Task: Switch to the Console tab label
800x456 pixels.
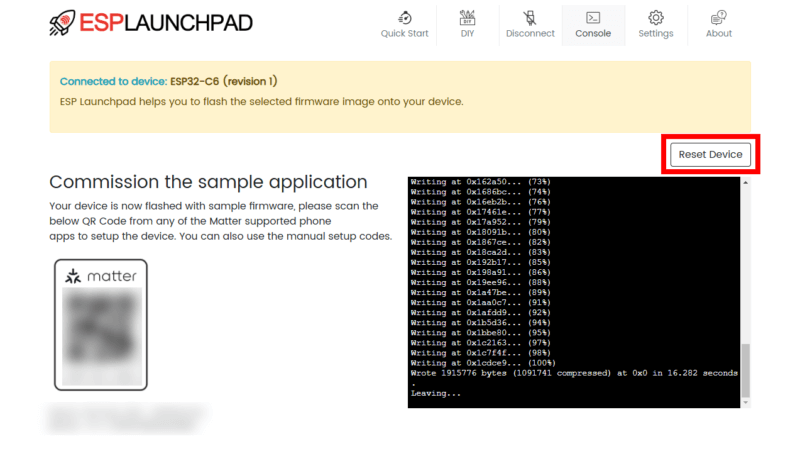Action: (593, 34)
